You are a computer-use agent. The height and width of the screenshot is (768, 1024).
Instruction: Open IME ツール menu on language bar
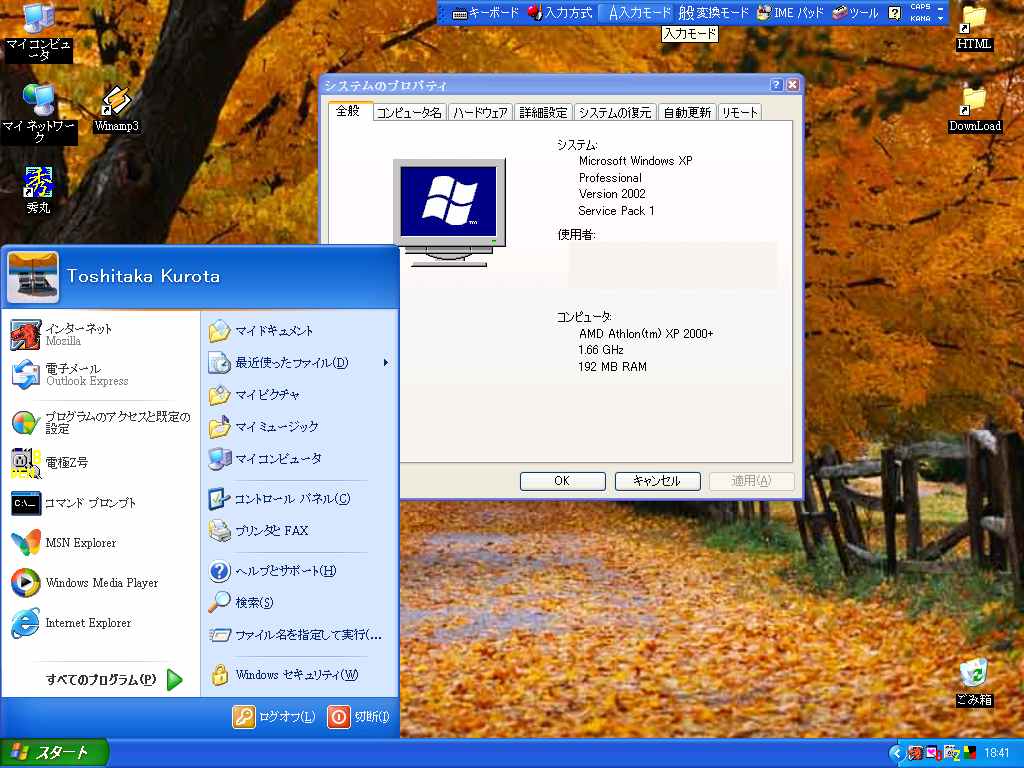click(856, 12)
